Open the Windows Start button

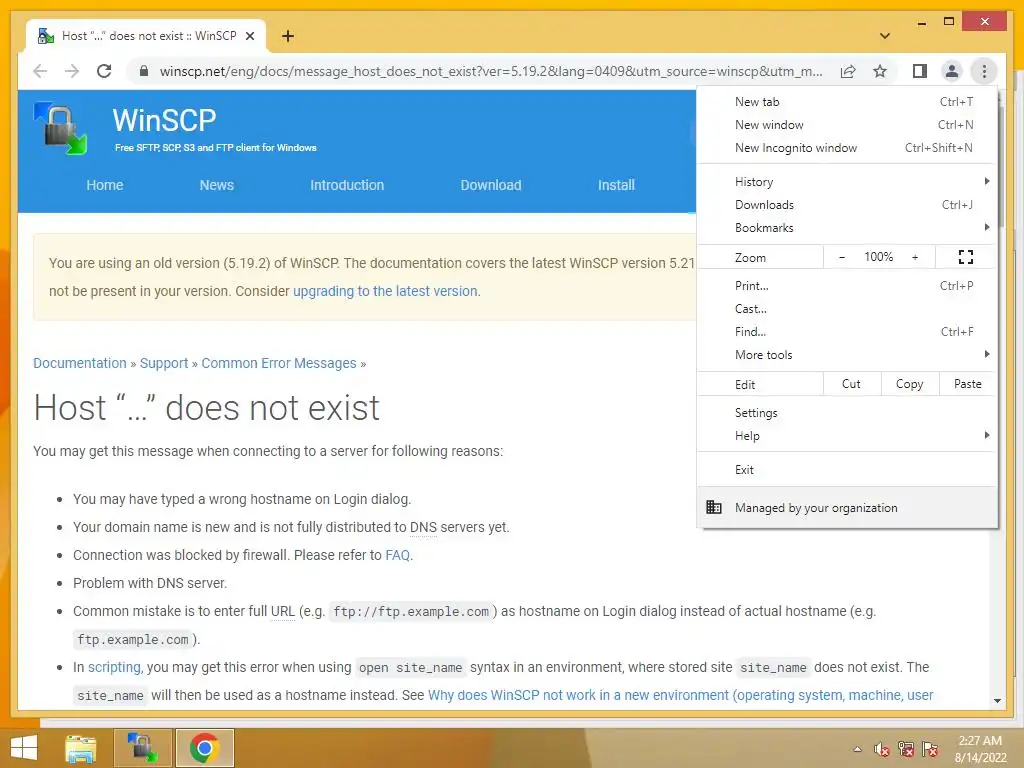coord(24,748)
